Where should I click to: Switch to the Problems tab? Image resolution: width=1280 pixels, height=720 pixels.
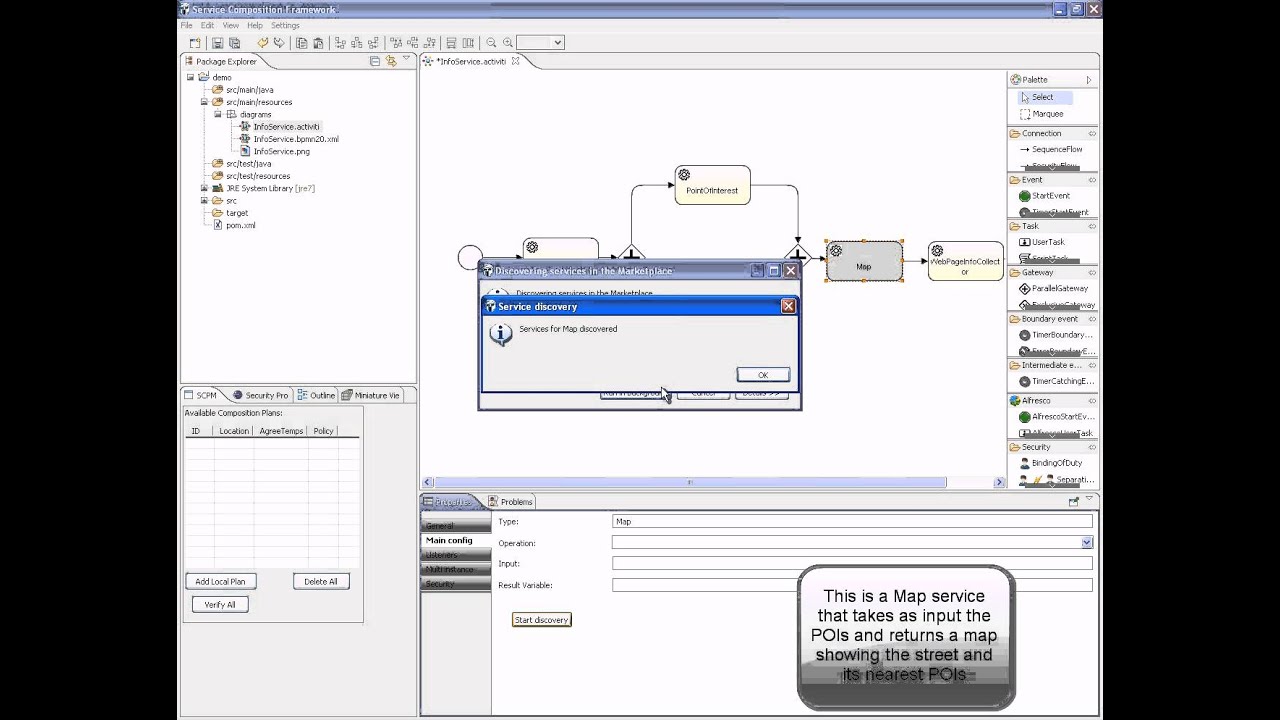coord(511,502)
